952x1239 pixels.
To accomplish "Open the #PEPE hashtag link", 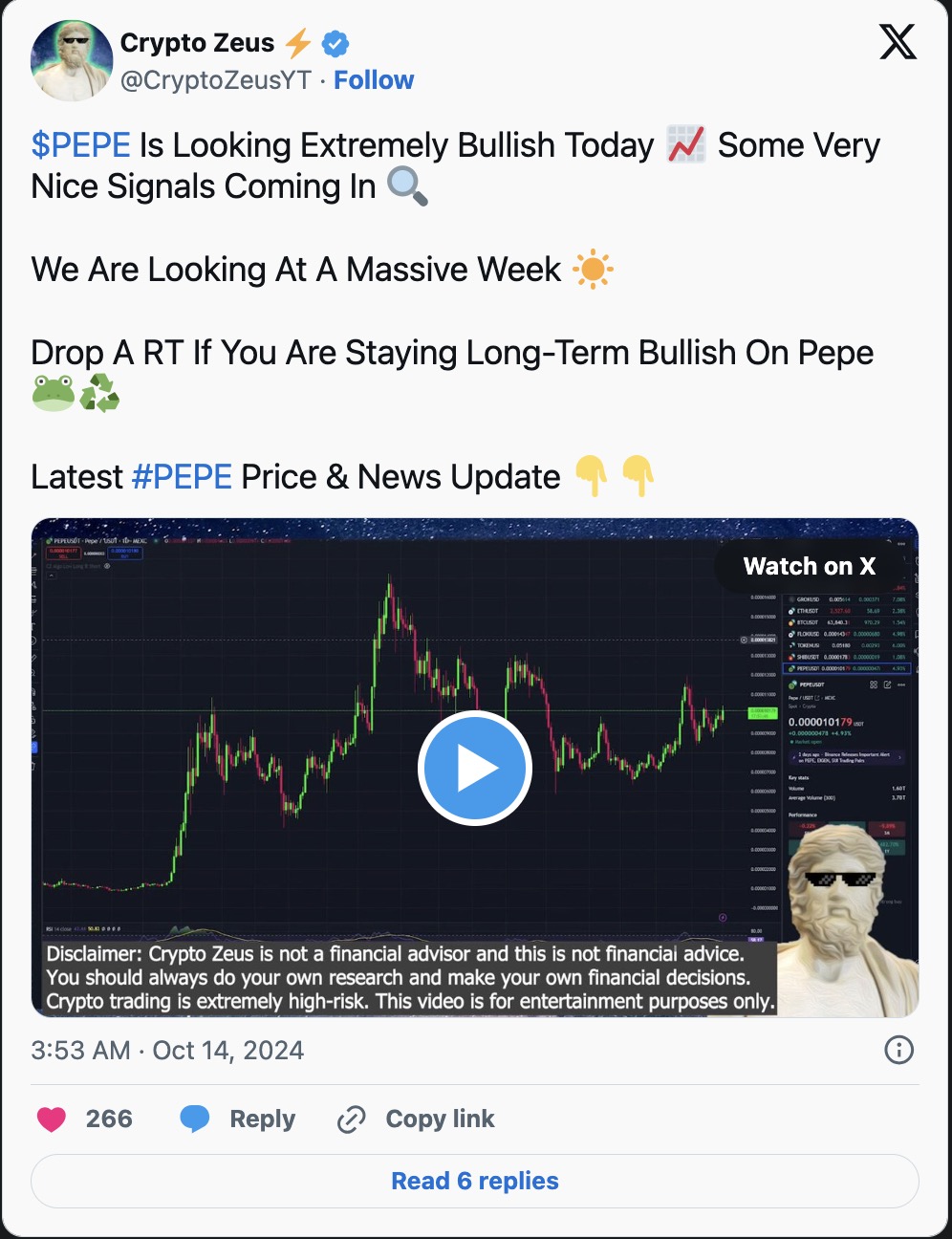I will point(182,476).
